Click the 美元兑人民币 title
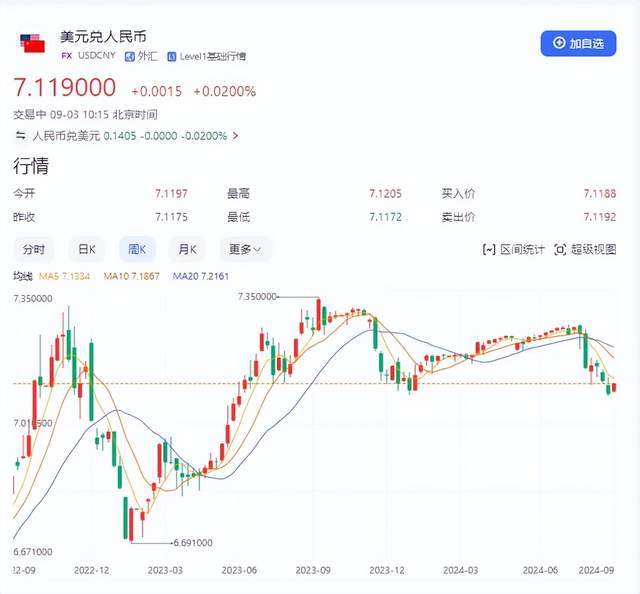Image resolution: width=640 pixels, height=594 pixels. 103,37
